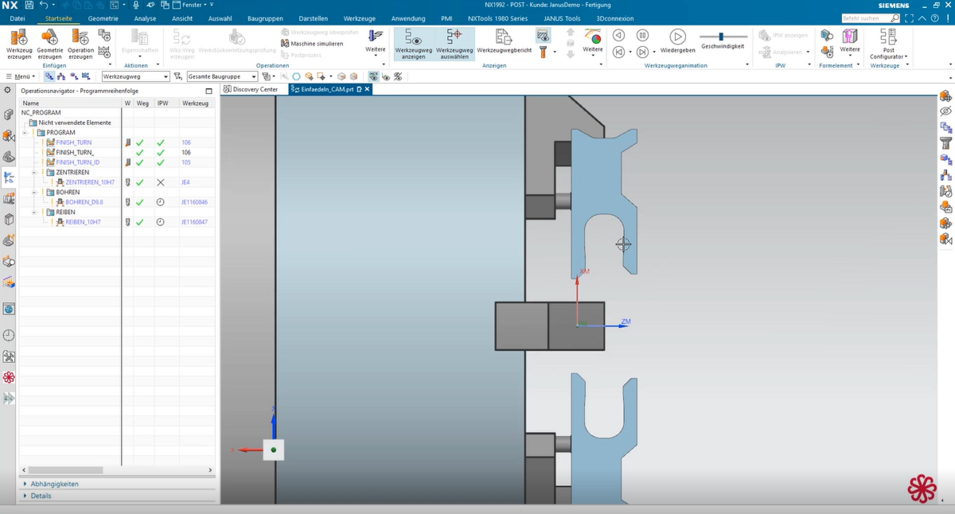
Task: Switch to the Ansicht ribbon tab
Action: pos(182,19)
